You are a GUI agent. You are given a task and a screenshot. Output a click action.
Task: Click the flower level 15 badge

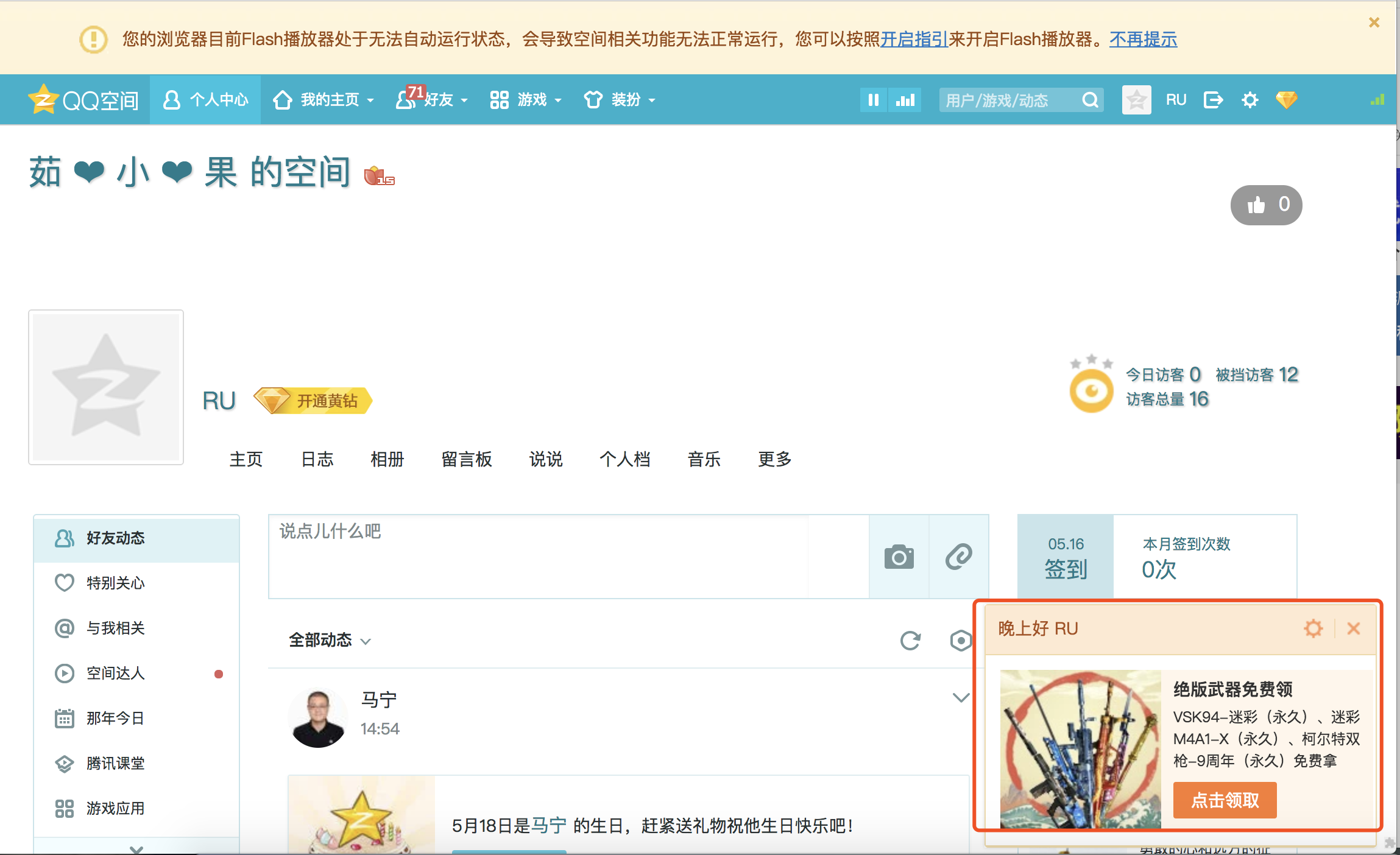click(x=379, y=175)
